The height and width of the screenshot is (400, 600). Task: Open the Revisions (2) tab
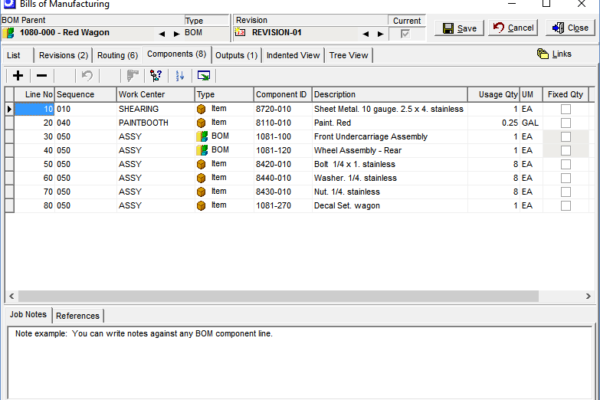(64, 55)
